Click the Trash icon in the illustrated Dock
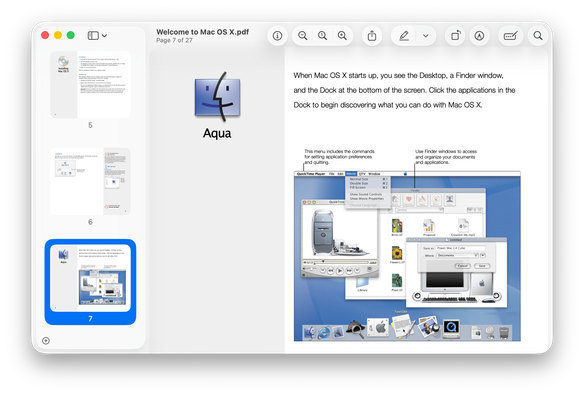Viewport: 584px width, 395px height. 504,332
